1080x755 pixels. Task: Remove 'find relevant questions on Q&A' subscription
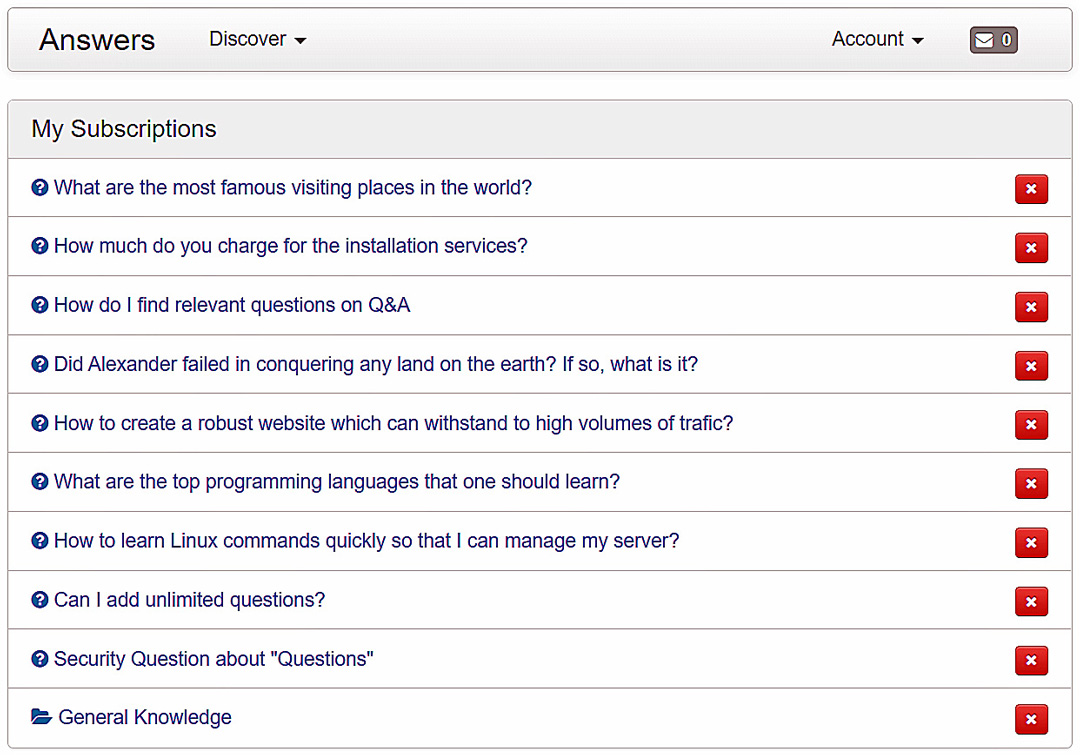pyautogui.click(x=1031, y=307)
